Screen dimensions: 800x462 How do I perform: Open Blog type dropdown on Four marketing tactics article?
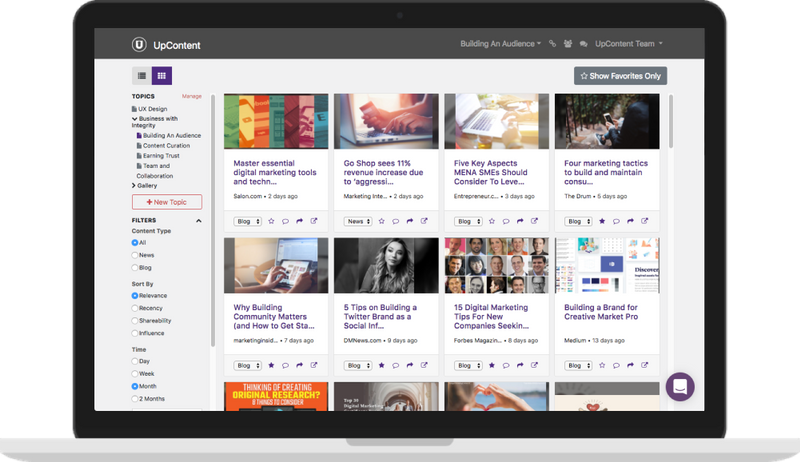(578, 221)
